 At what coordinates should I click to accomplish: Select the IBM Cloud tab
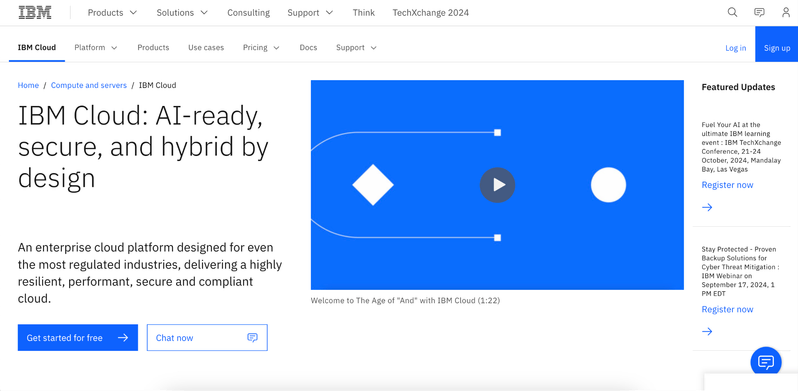[x=37, y=47]
